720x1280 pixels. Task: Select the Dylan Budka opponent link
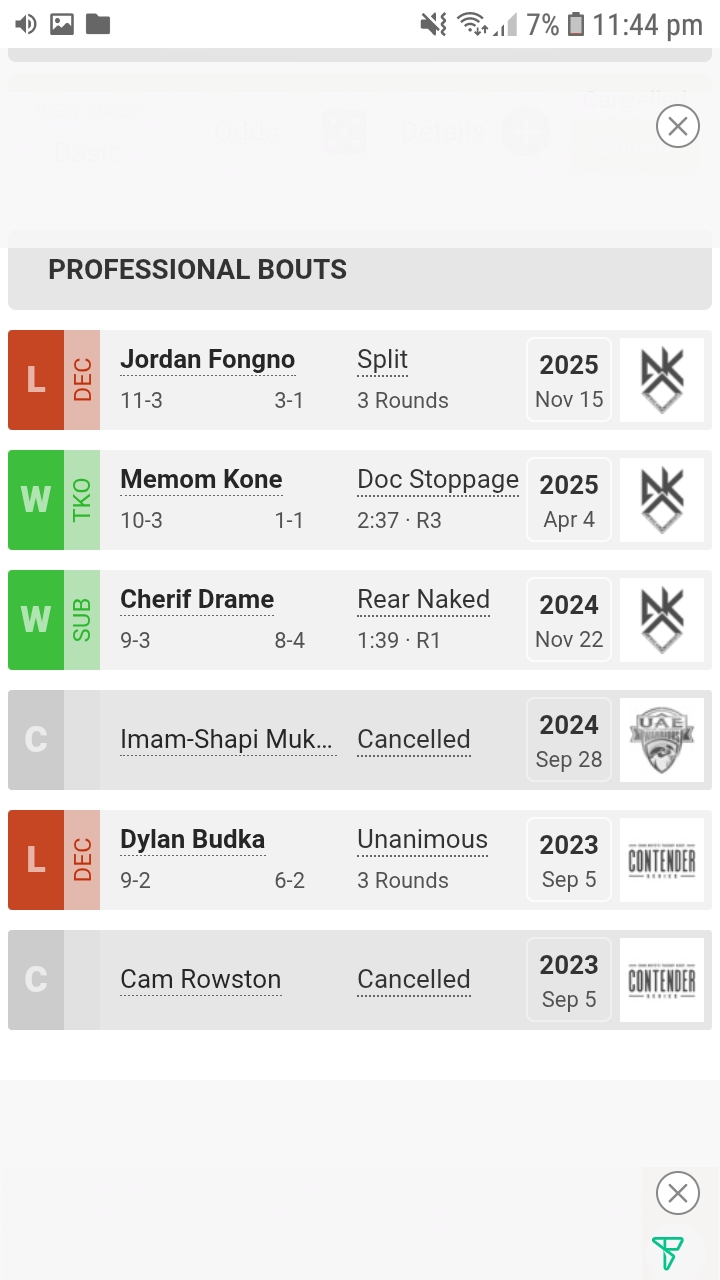tap(192, 840)
